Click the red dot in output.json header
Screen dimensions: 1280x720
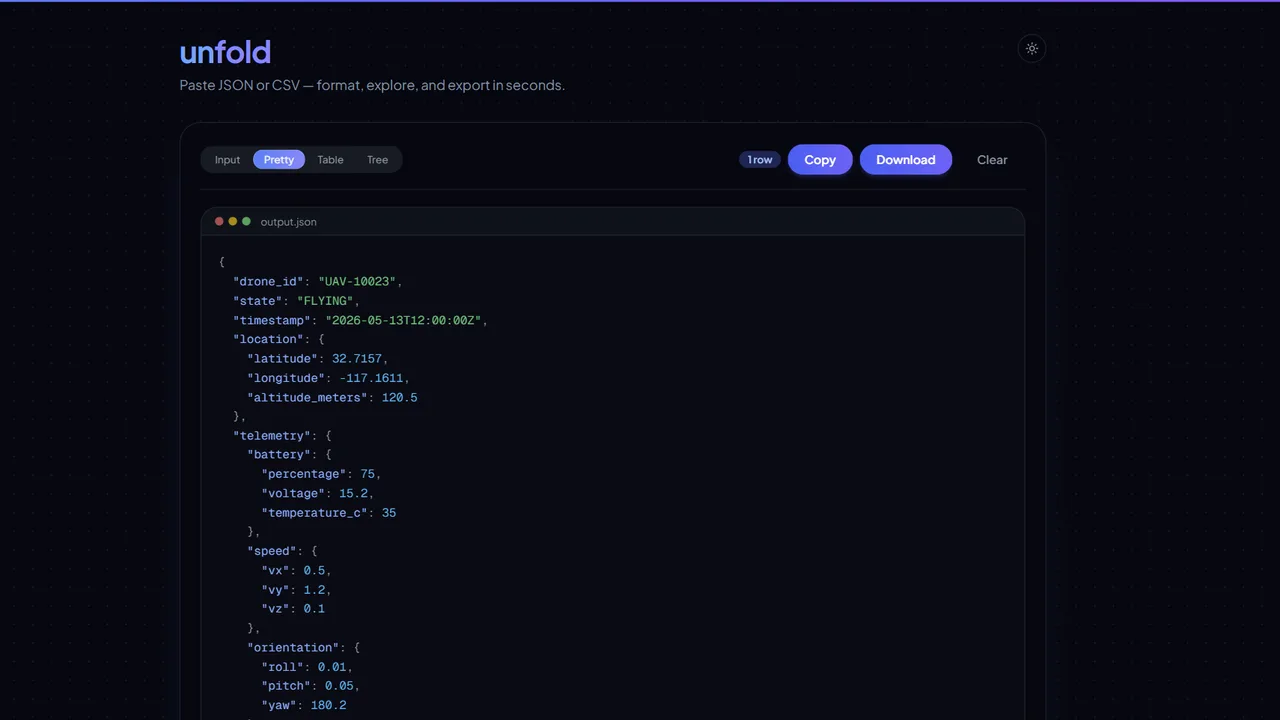click(x=220, y=222)
